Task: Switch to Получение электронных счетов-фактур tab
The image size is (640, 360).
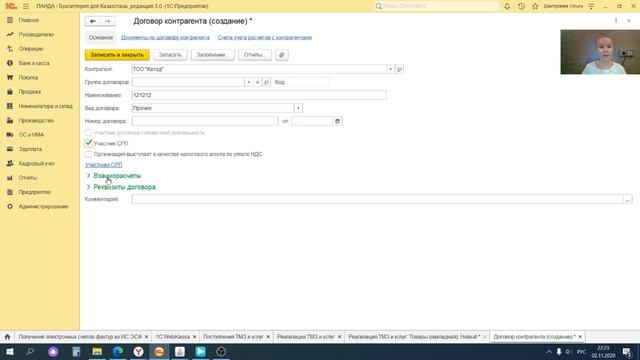Action: (80, 337)
